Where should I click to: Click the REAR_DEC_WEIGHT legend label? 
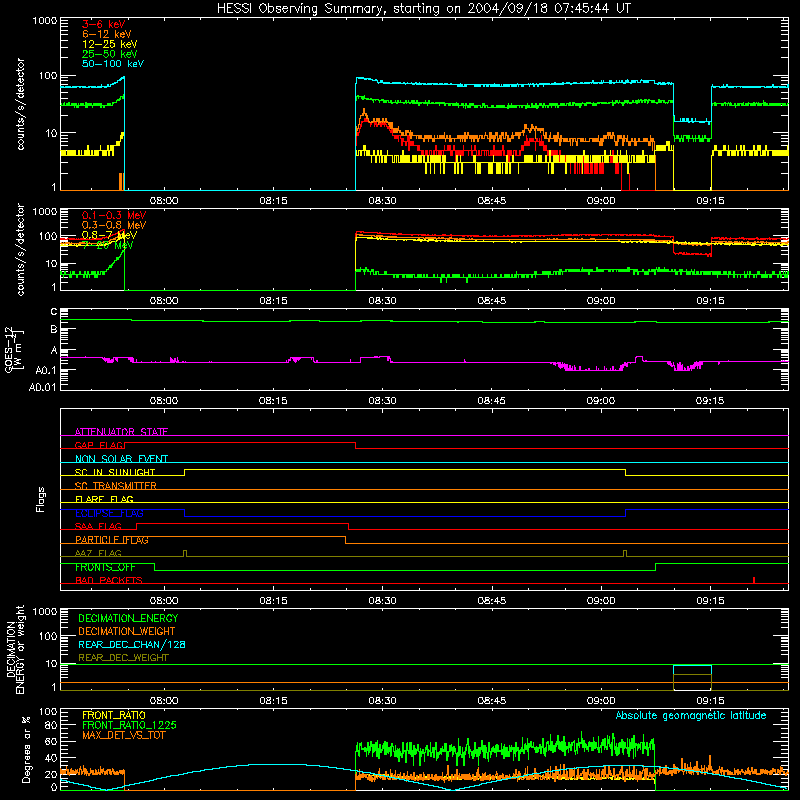123,658
